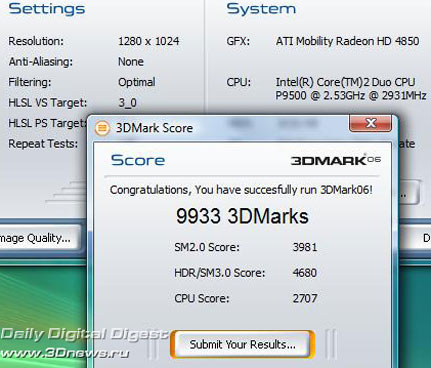
Task: Click the CPU Score value 2707
Action: [305, 298]
